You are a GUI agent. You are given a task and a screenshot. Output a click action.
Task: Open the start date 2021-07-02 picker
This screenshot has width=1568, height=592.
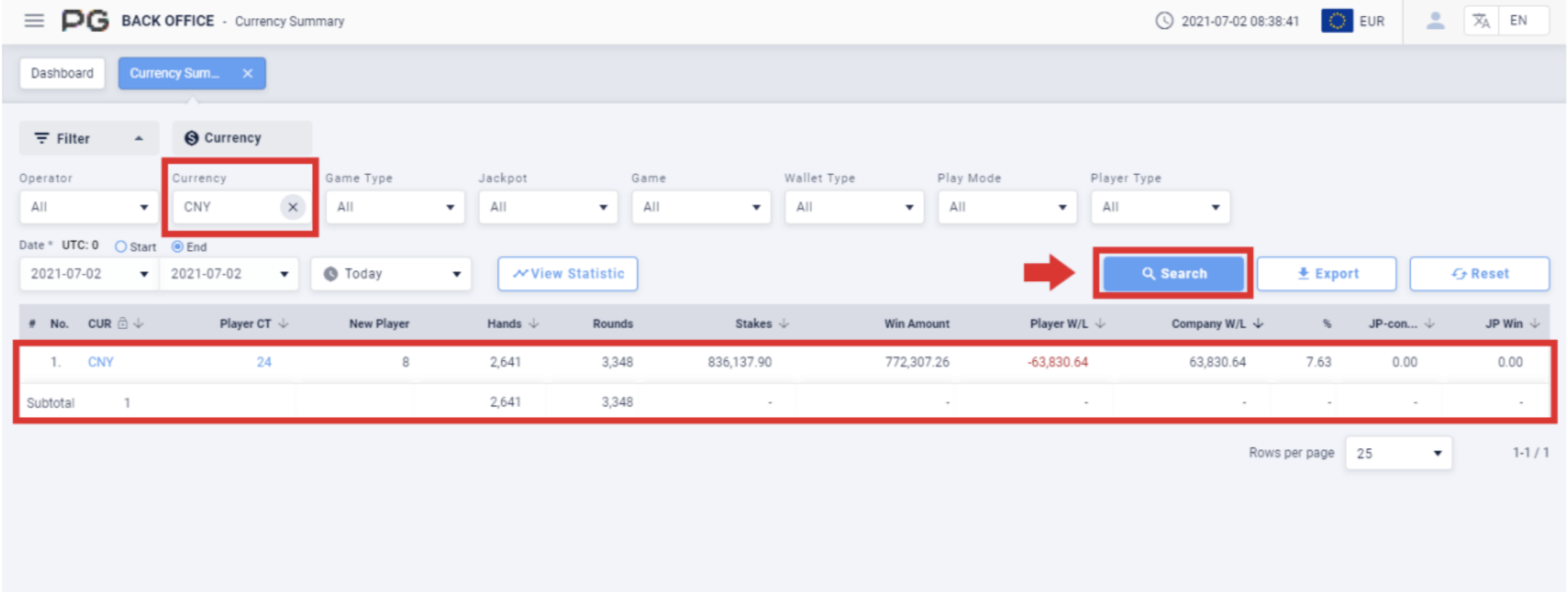(89, 274)
